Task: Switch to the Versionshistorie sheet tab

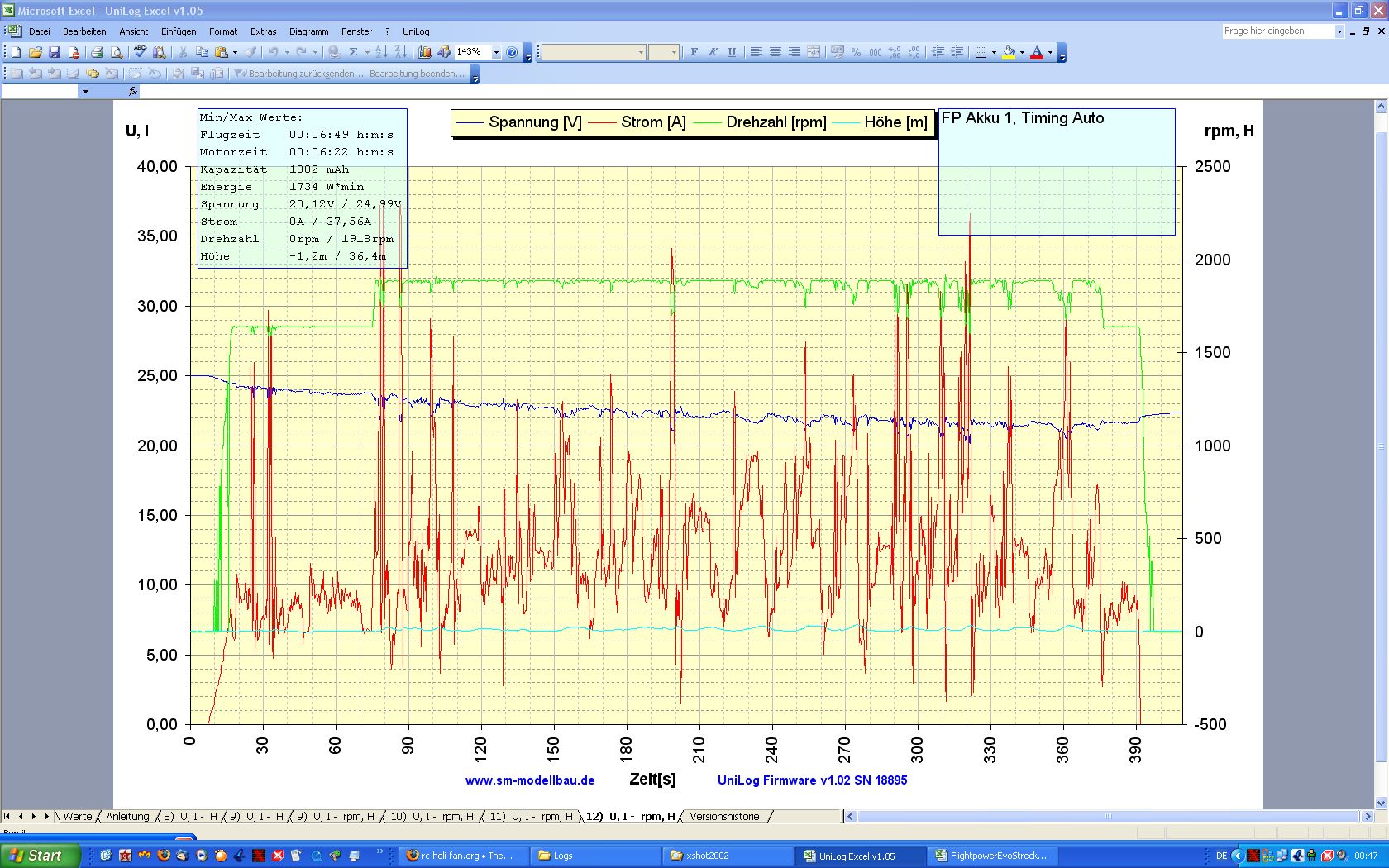Action: coord(724,816)
